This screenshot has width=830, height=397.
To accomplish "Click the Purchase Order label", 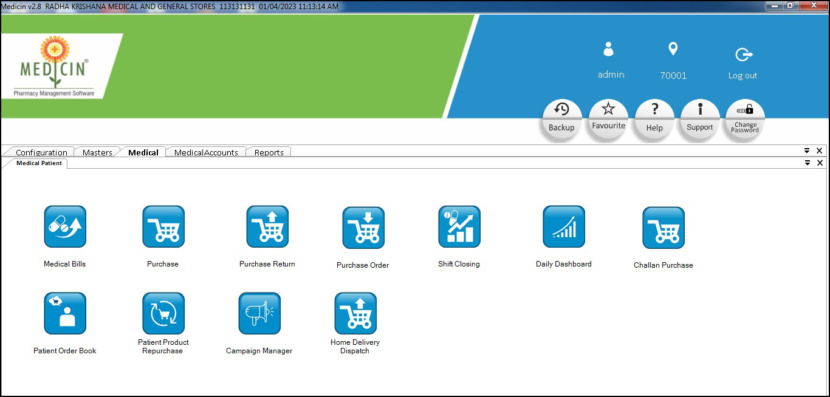I will (363, 265).
